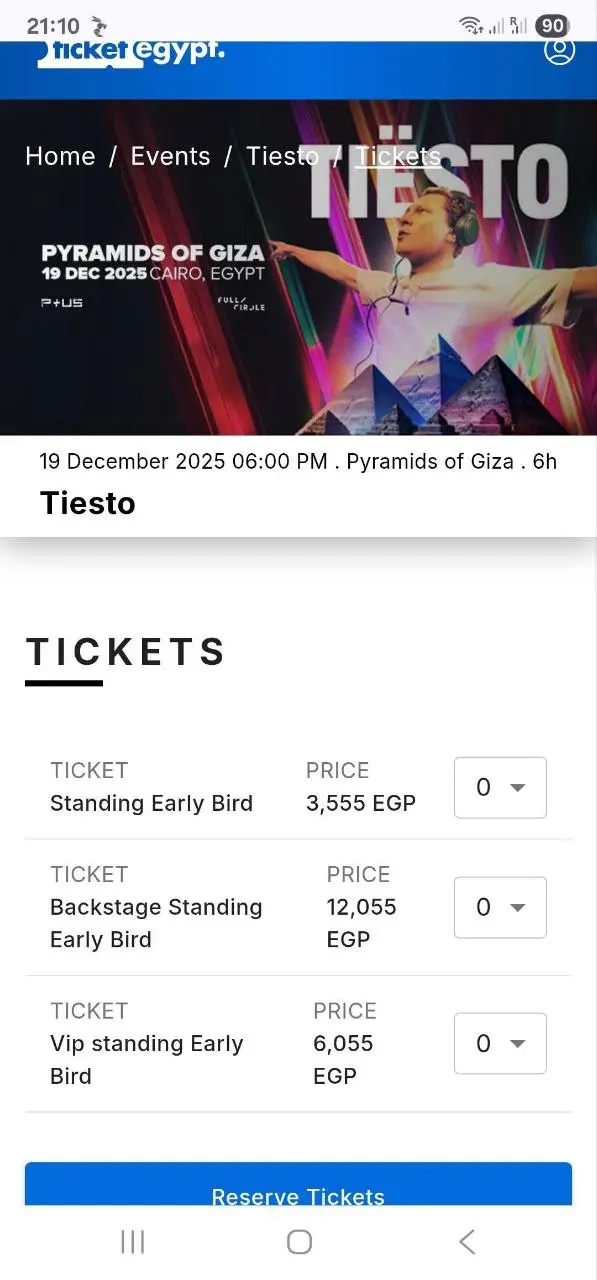Tap the mobile signal strength icon
Screen dimensions: 597x1280
click(497, 25)
